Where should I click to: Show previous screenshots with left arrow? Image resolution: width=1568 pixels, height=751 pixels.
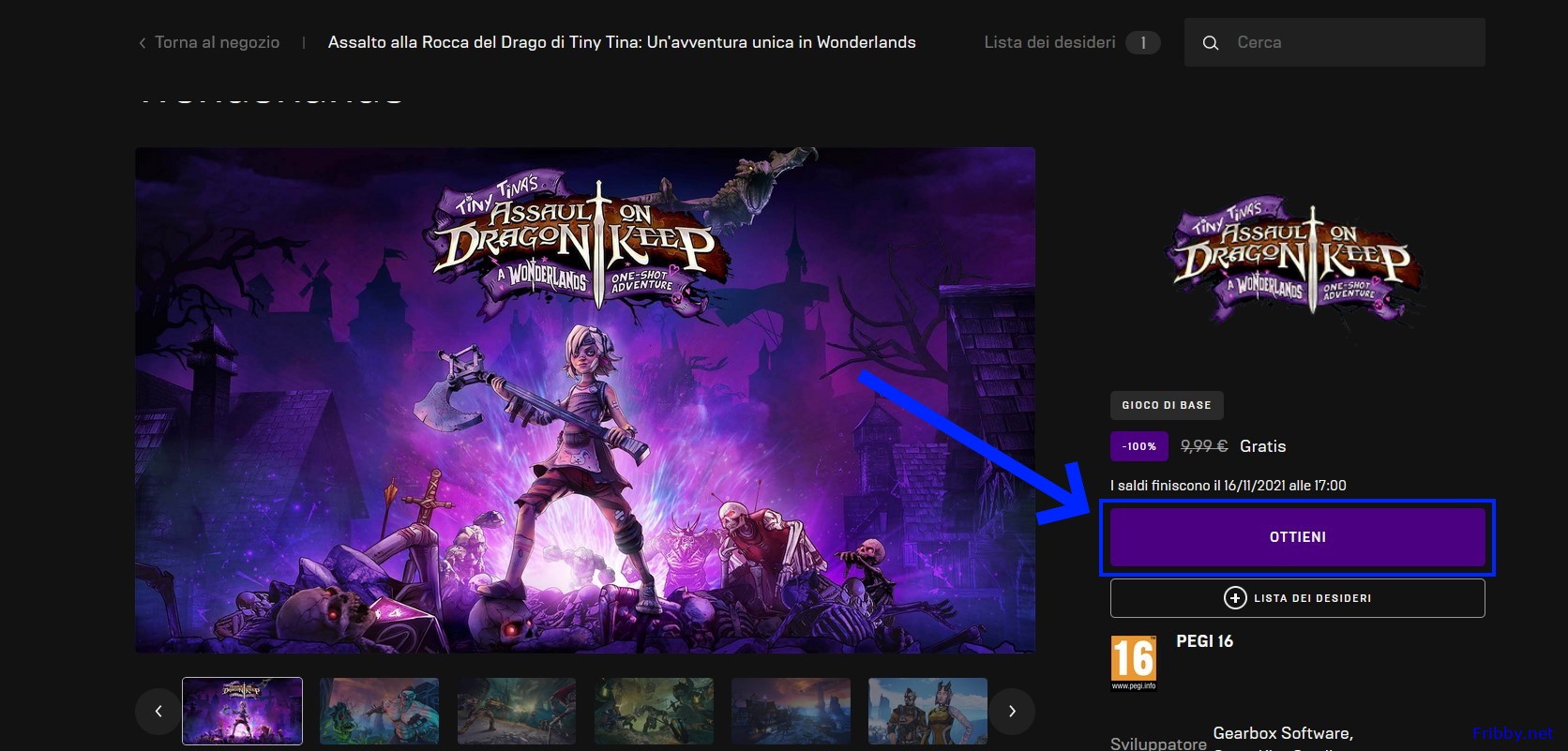click(x=158, y=712)
